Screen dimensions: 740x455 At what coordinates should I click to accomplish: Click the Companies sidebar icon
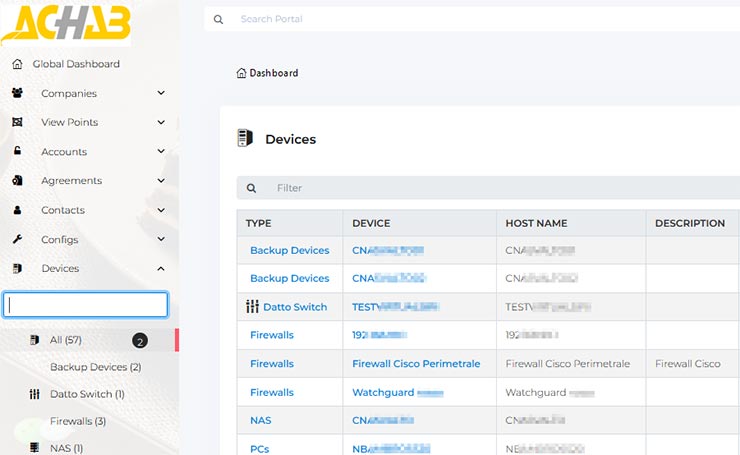pos(17,93)
